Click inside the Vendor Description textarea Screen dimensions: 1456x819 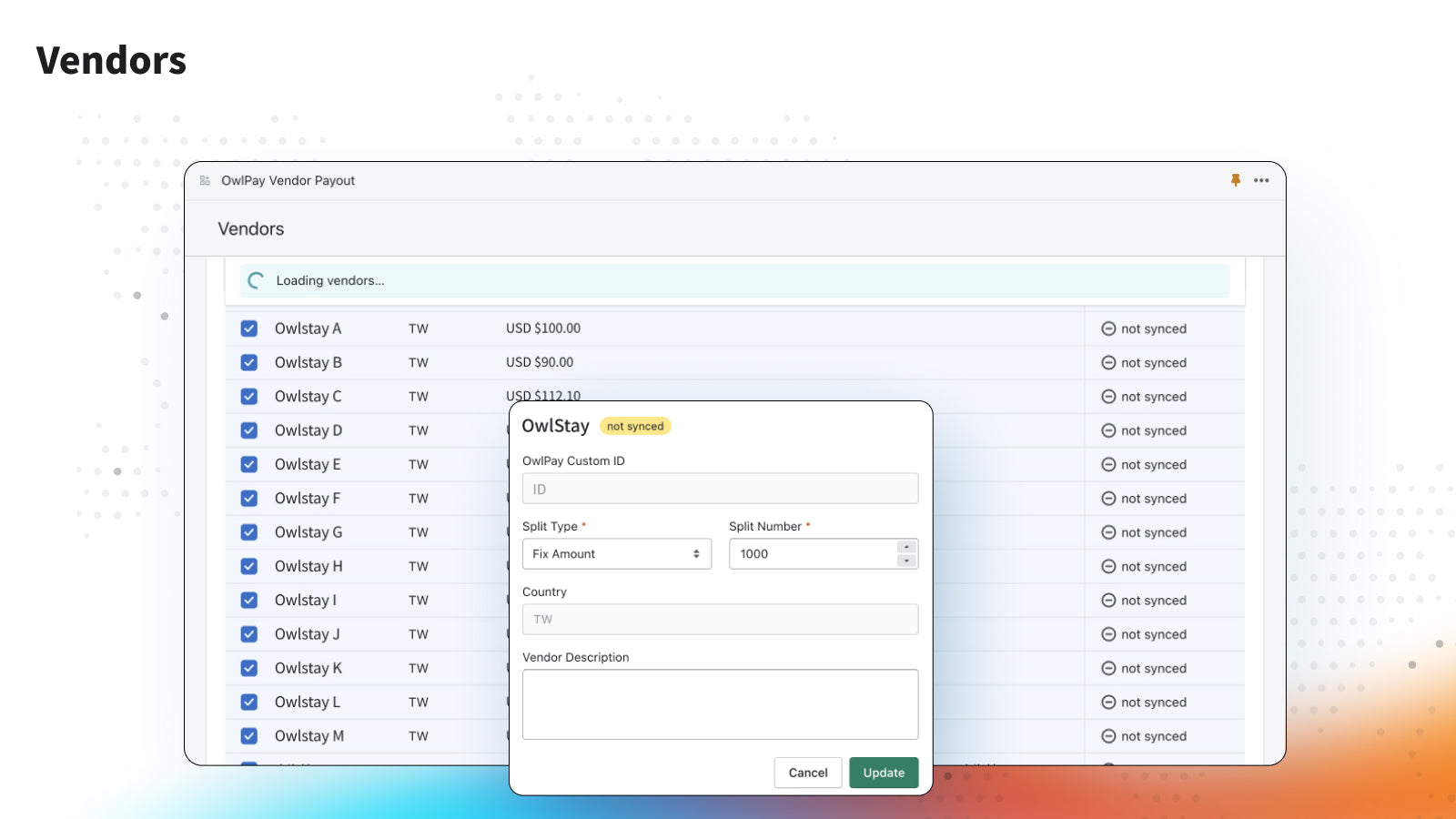click(720, 703)
